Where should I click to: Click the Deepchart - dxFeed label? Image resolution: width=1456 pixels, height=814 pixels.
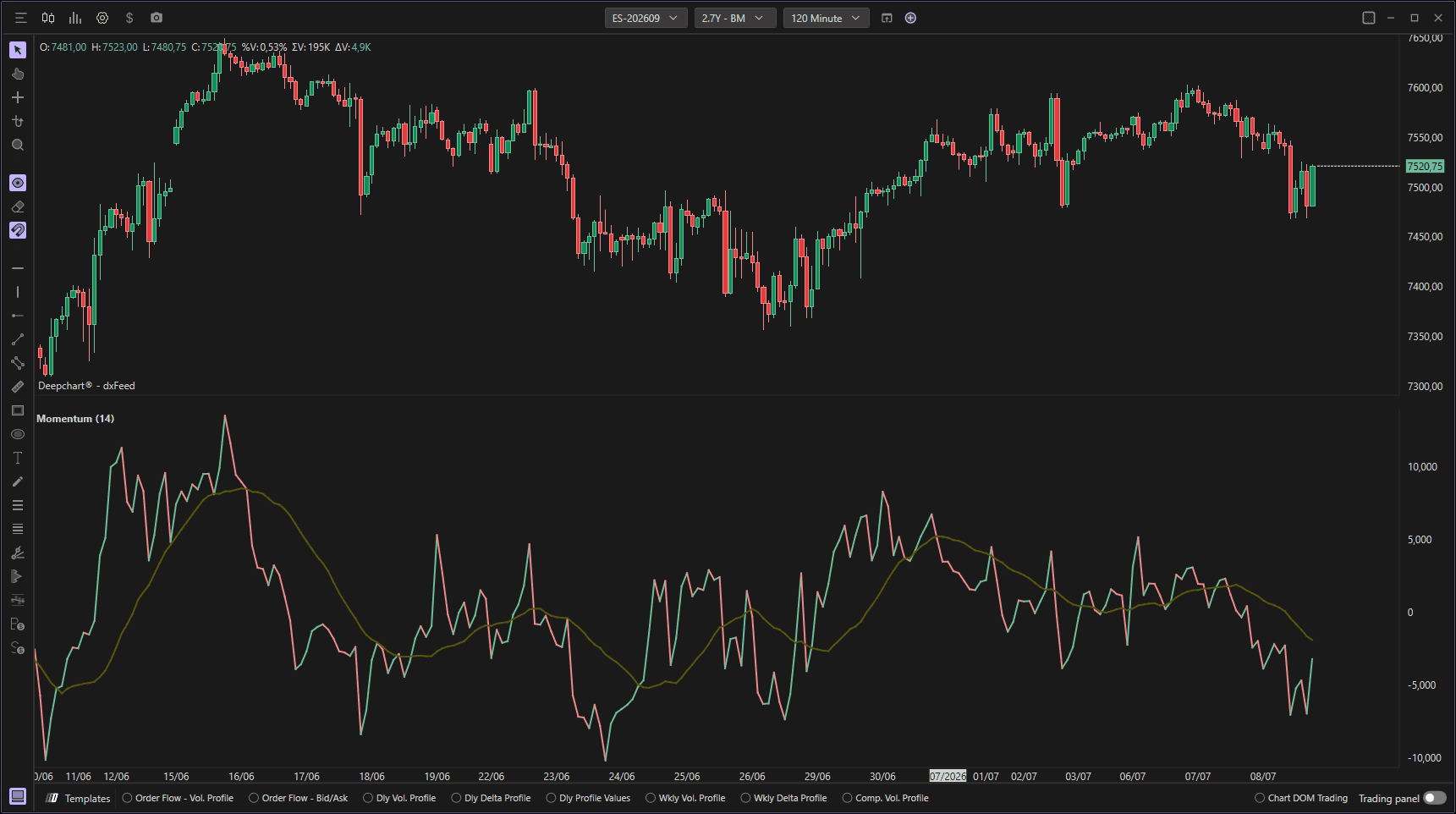[x=86, y=386]
